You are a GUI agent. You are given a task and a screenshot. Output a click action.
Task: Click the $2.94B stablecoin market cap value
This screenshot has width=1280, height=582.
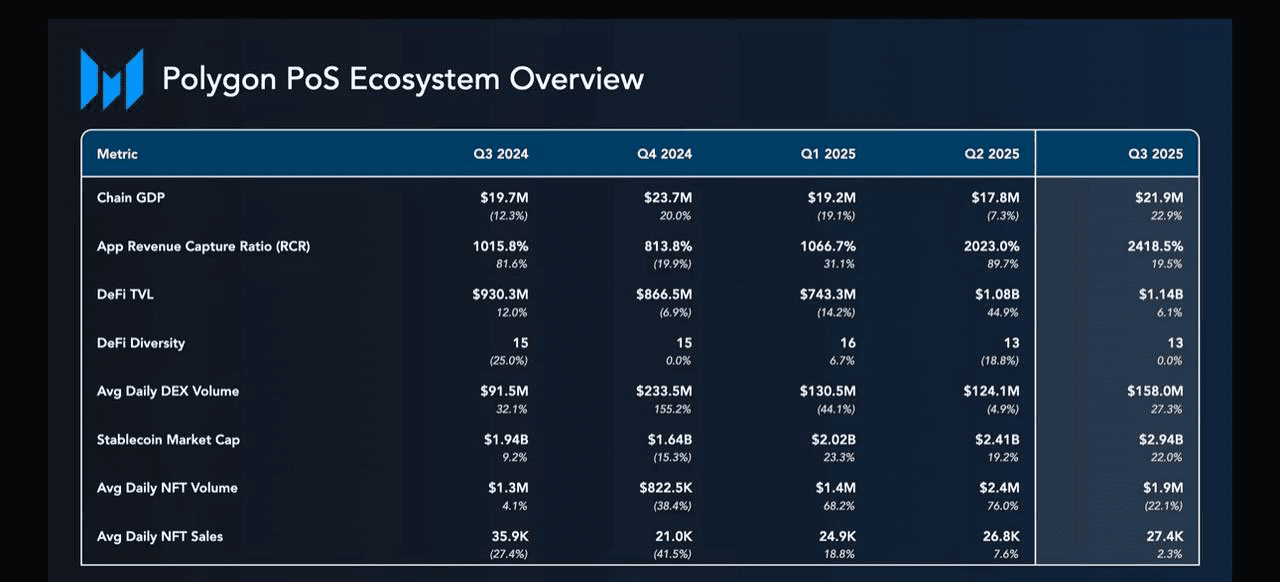[x=1159, y=440]
